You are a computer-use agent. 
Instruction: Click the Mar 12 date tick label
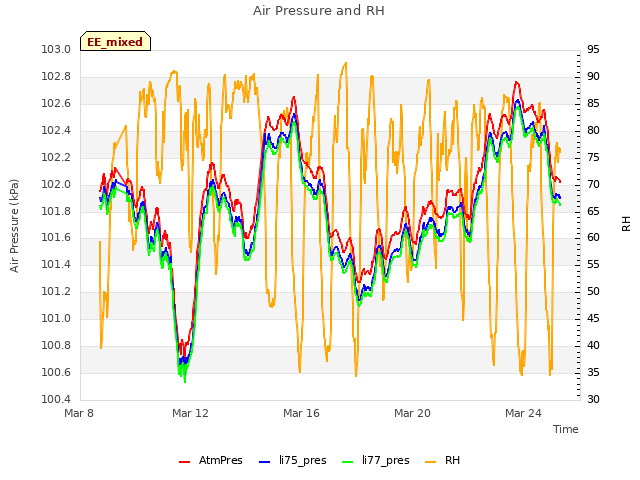(190, 413)
